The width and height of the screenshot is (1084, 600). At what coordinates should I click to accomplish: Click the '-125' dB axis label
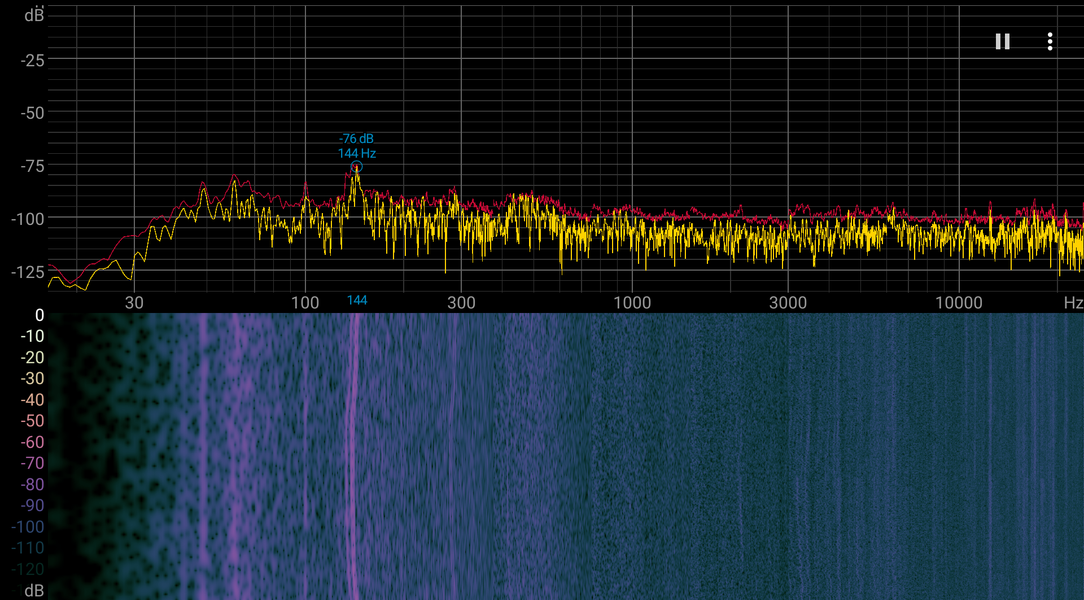coord(27,272)
